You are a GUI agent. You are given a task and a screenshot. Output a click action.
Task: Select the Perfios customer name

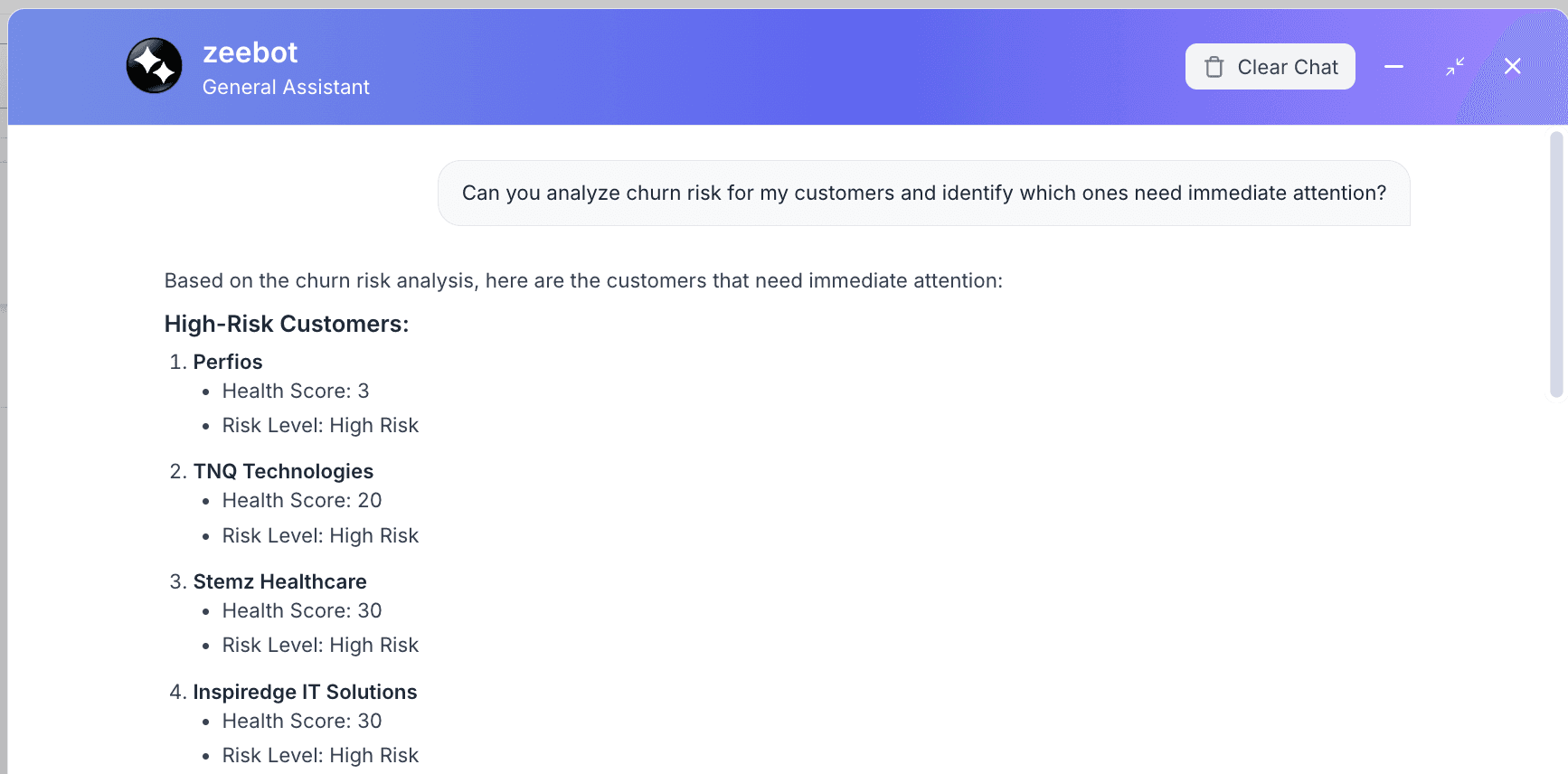[228, 362]
